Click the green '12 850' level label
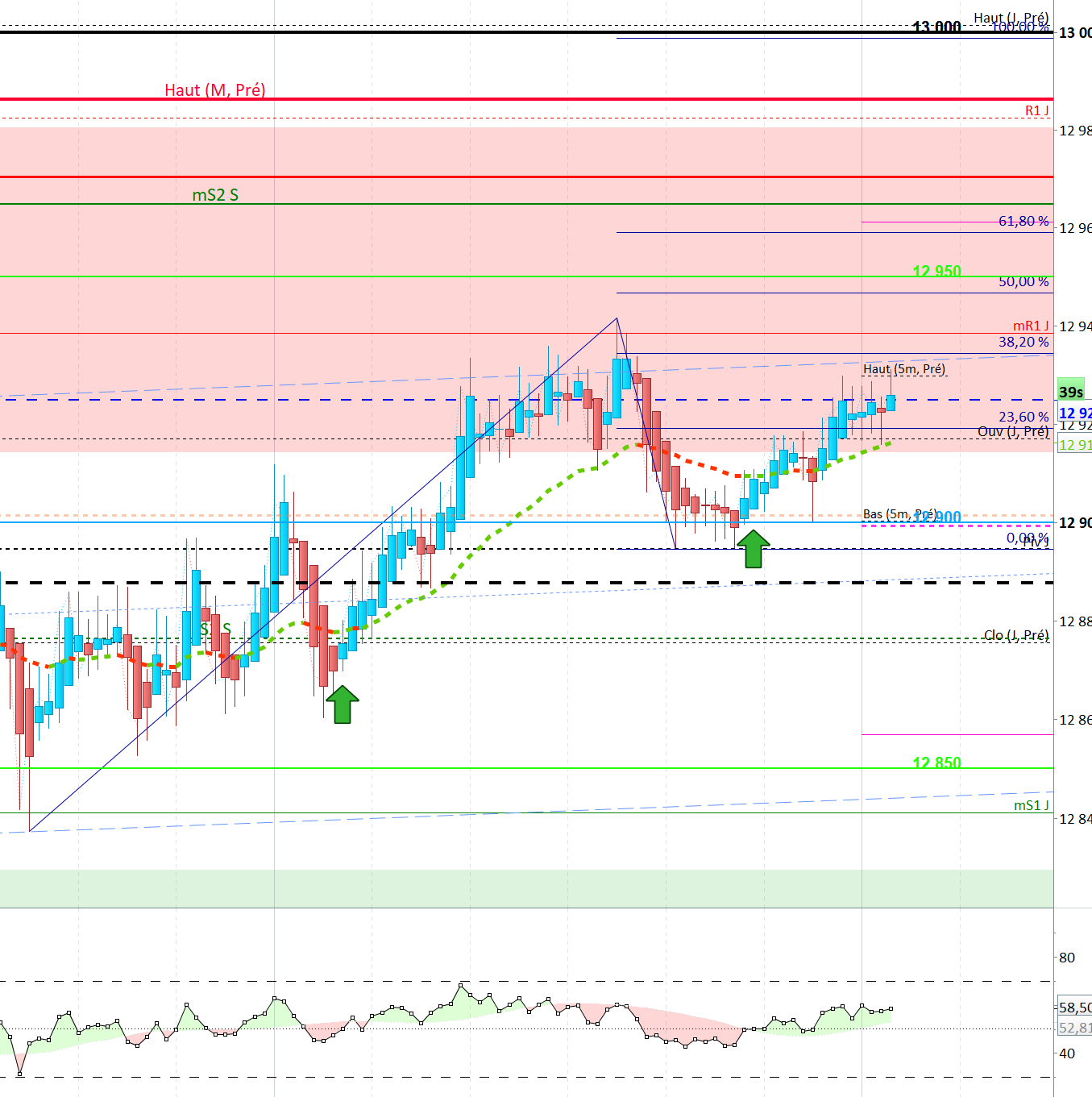The image size is (1092, 1097). pyautogui.click(x=936, y=762)
